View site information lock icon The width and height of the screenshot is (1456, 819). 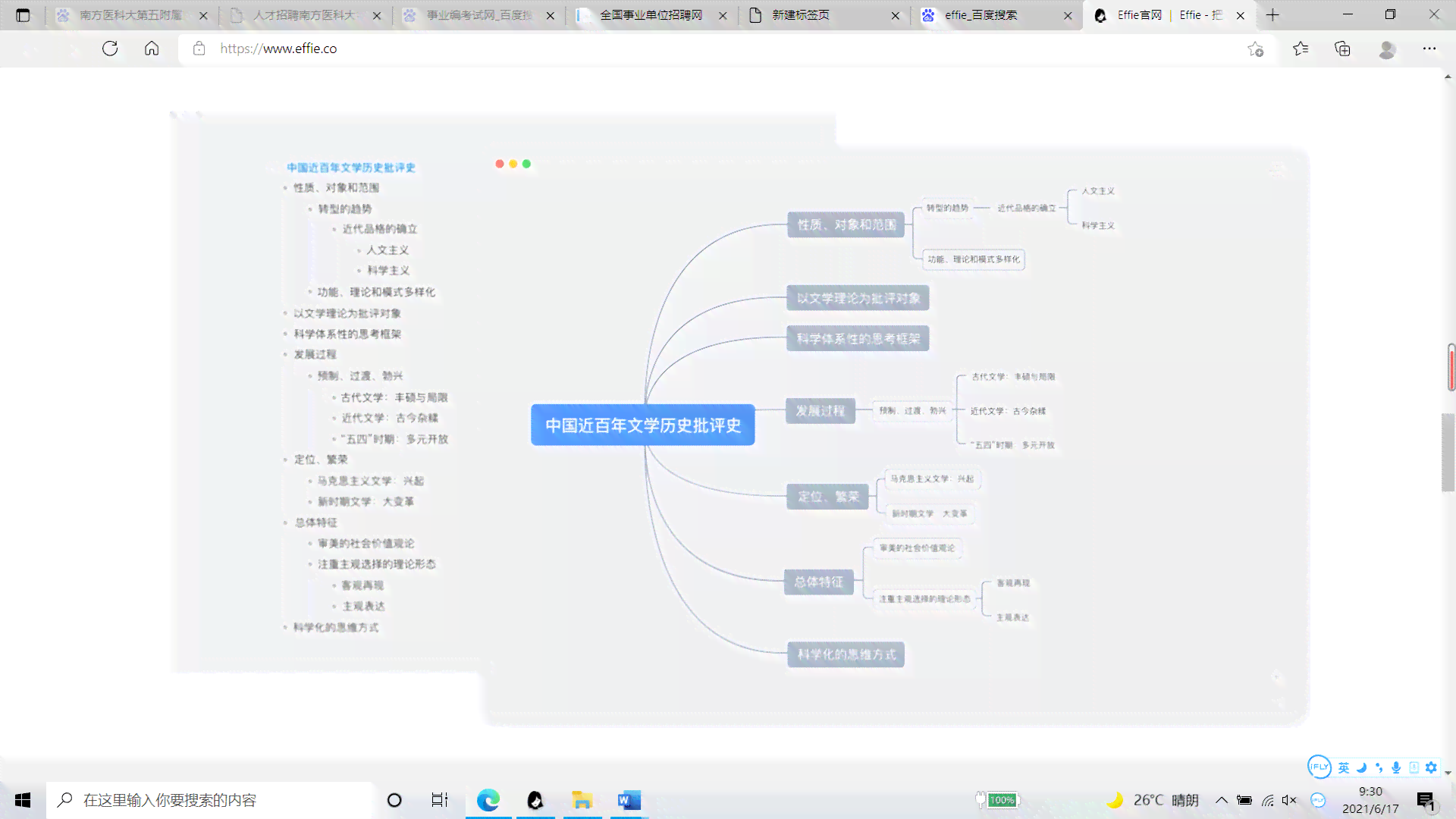tap(199, 49)
